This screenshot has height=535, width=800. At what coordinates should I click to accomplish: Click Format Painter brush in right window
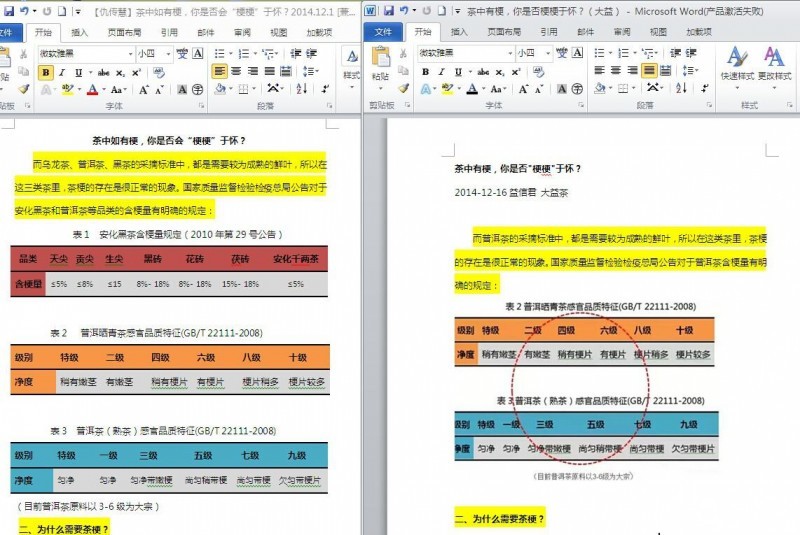[404, 88]
